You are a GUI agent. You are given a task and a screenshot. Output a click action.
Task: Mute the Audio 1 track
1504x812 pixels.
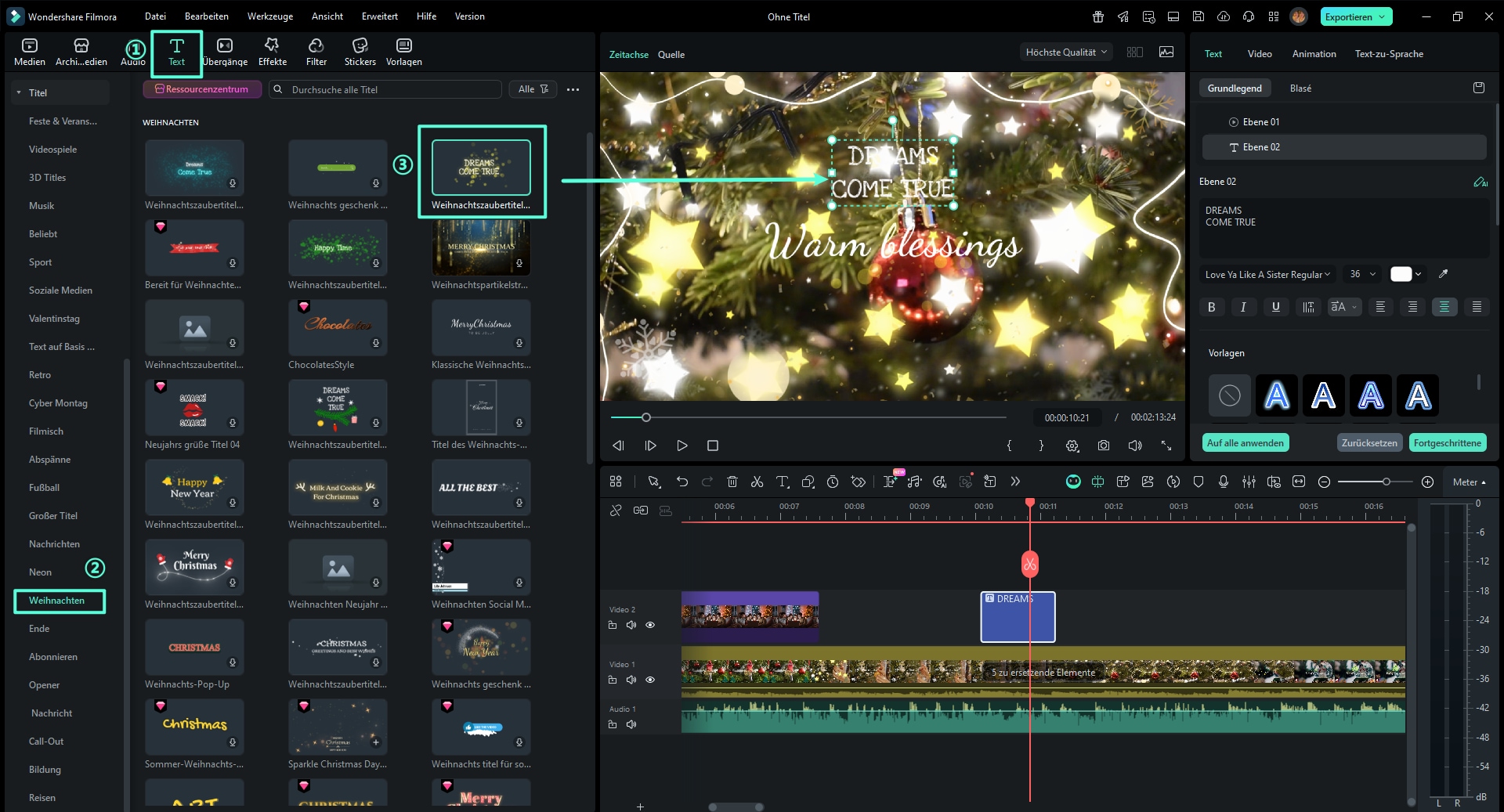(x=631, y=724)
